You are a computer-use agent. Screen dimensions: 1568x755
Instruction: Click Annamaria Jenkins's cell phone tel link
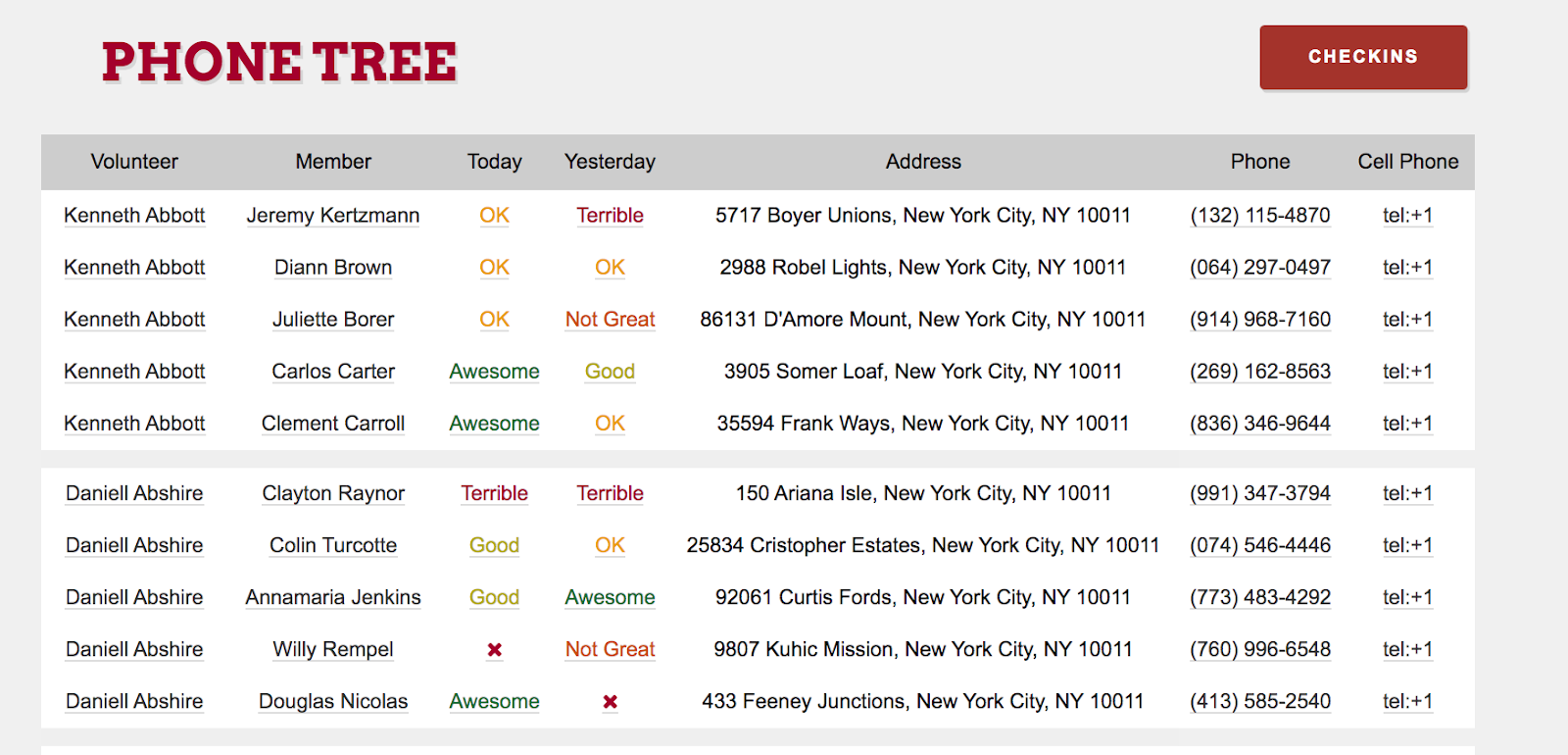click(x=1407, y=597)
